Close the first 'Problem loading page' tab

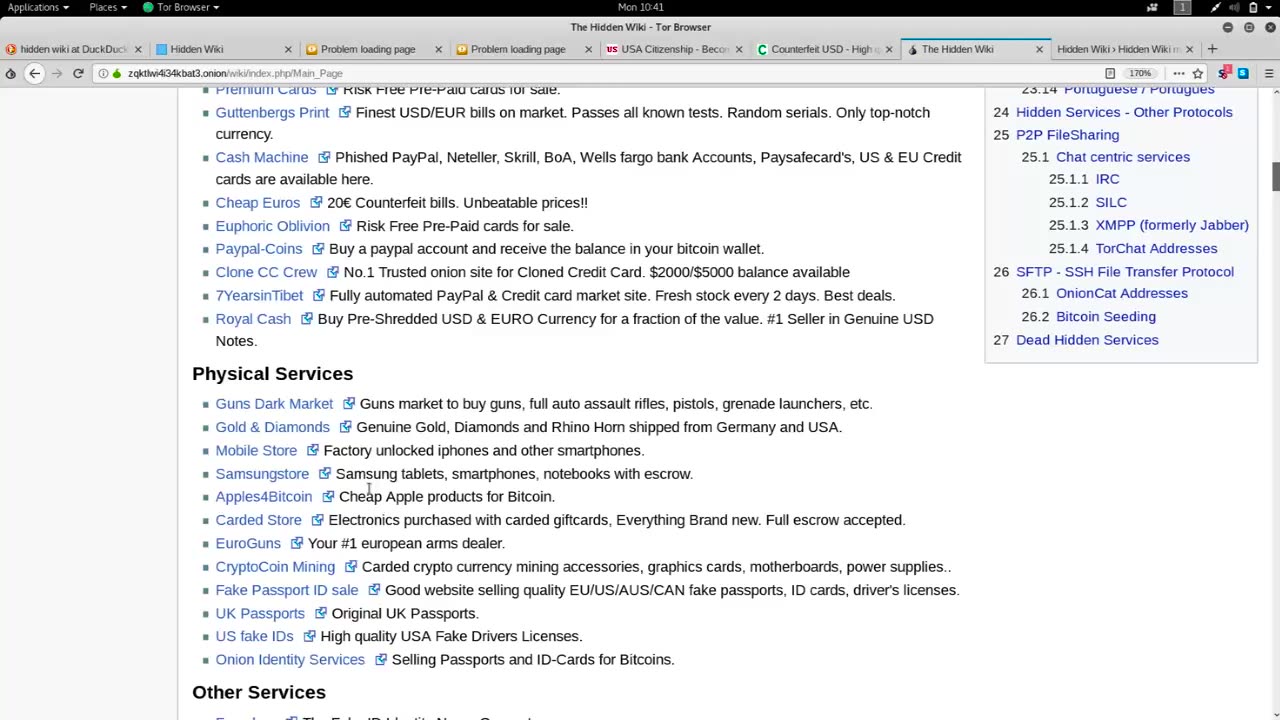(x=438, y=49)
